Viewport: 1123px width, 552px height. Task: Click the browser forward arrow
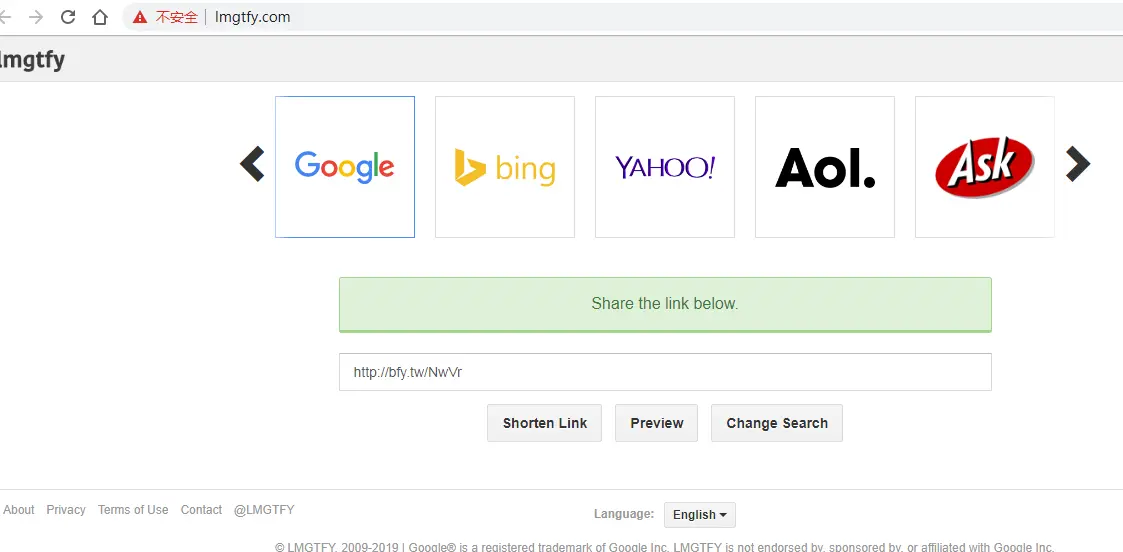(x=36, y=17)
